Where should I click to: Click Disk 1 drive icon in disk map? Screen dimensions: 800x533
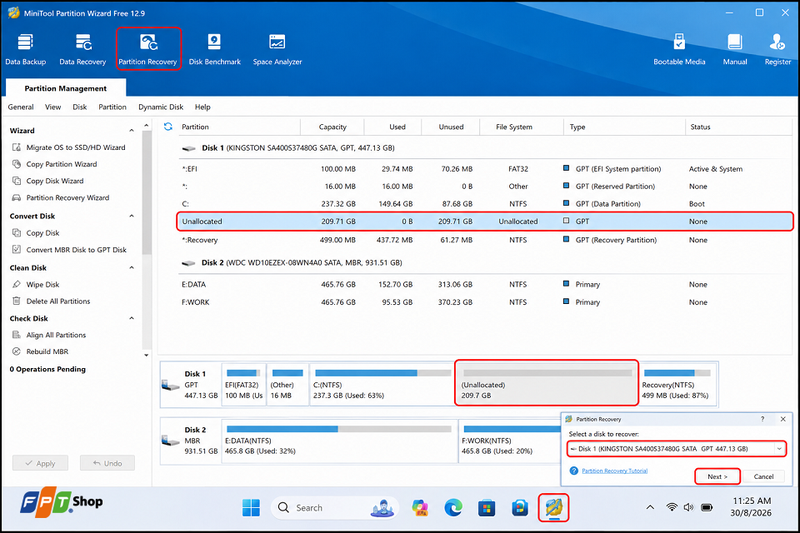pos(170,385)
